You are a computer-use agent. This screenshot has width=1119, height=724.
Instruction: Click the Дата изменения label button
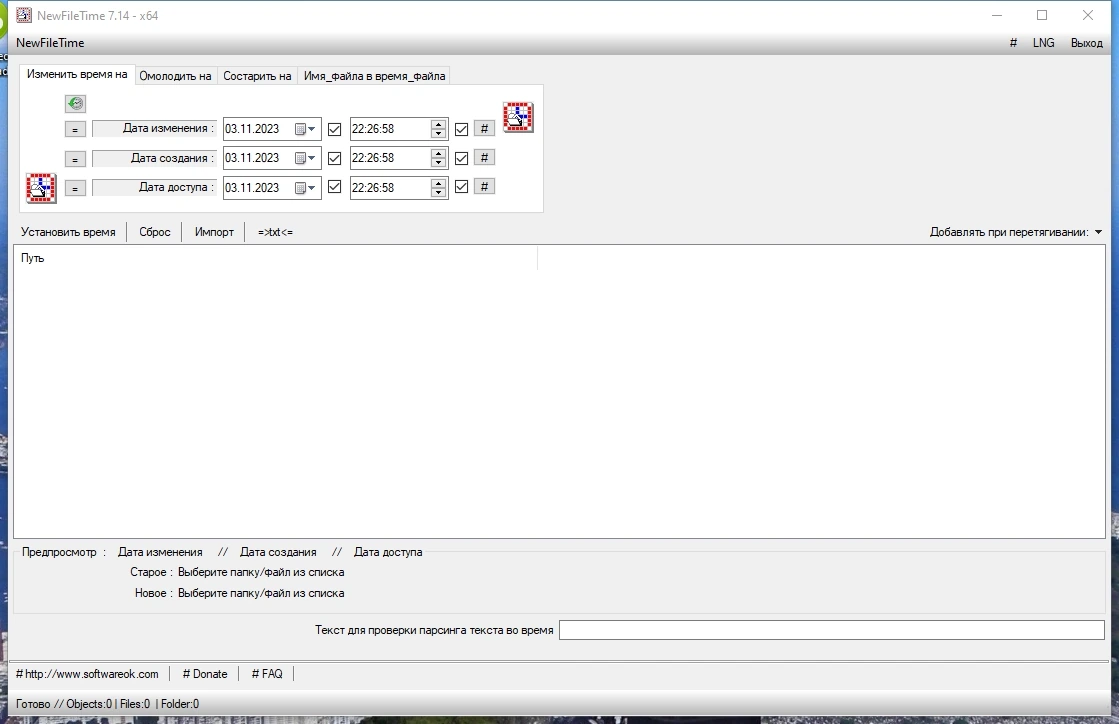click(x=154, y=128)
